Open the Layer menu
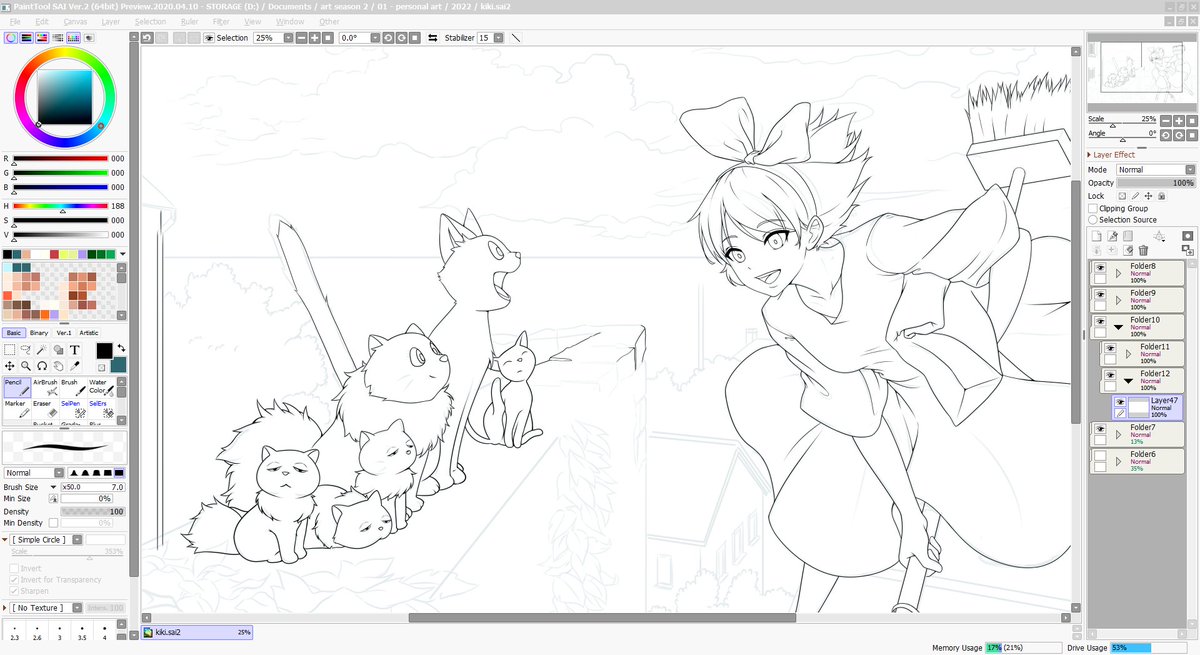 (110, 21)
